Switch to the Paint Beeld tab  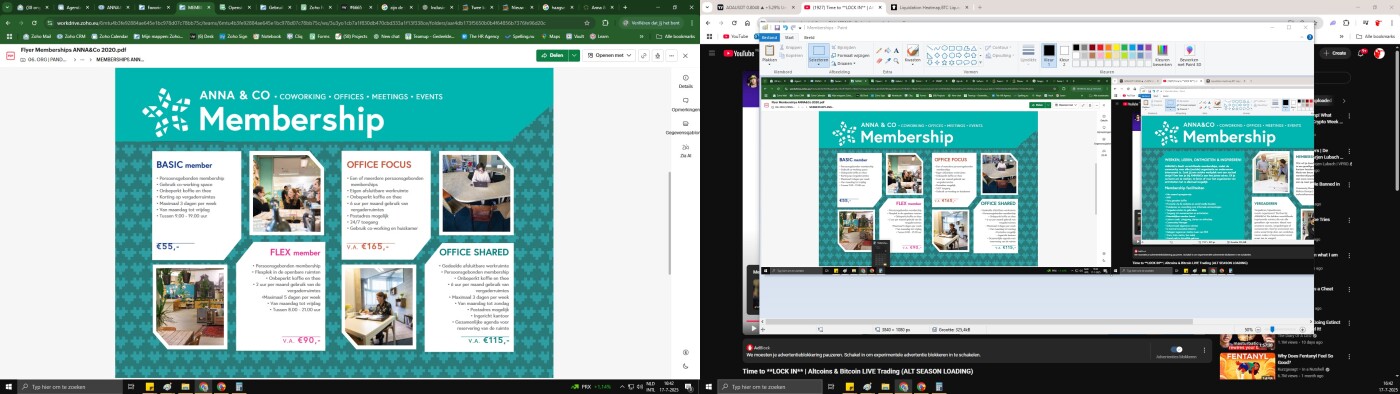[810, 37]
